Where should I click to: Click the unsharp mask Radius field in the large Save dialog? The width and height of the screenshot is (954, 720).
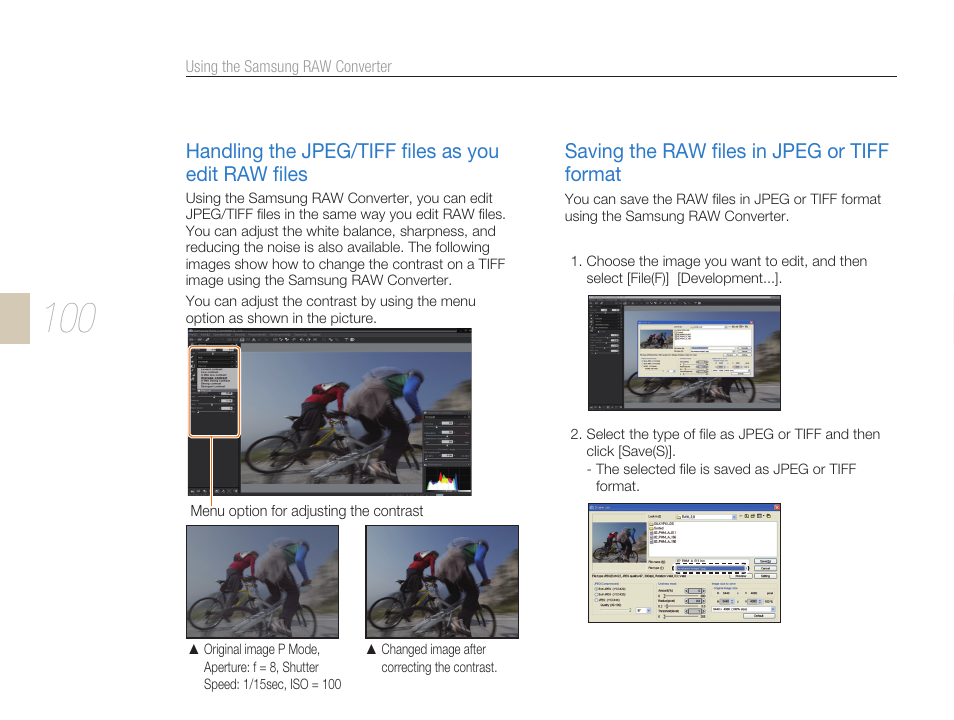(x=695, y=601)
